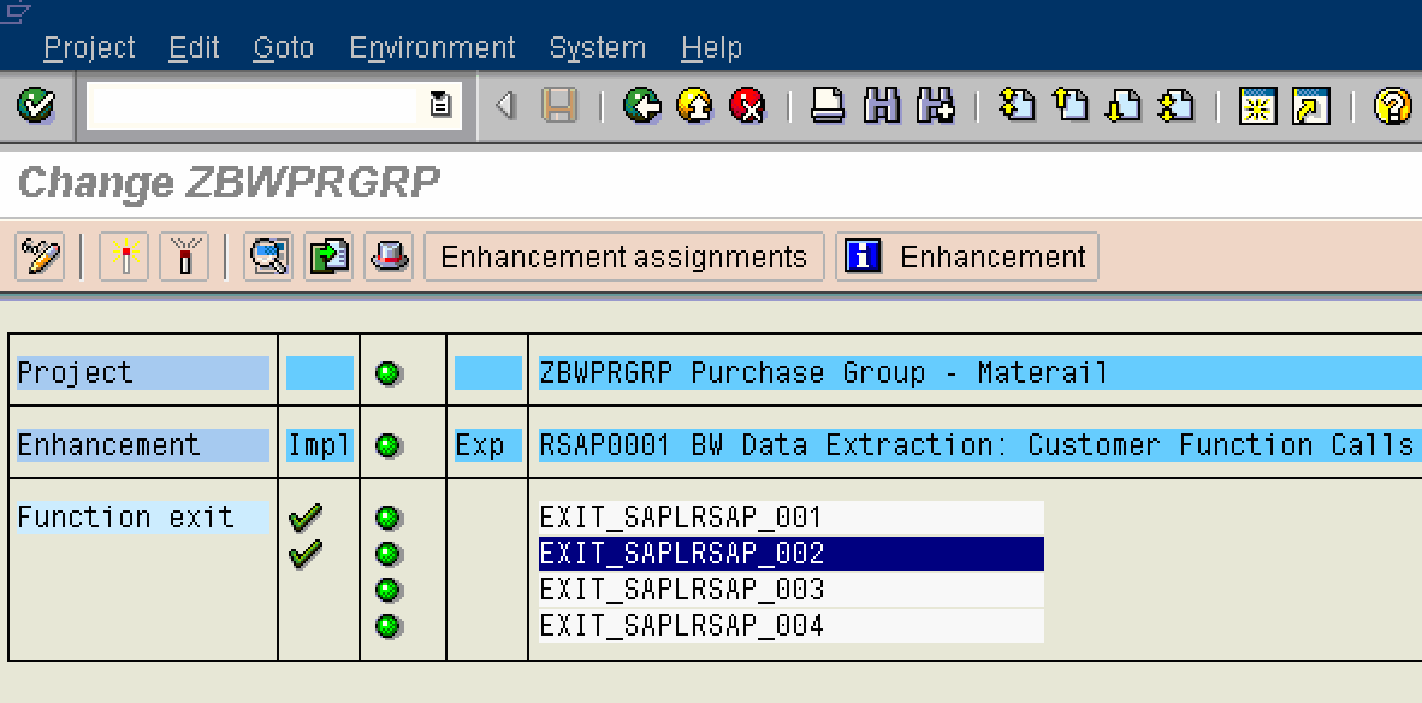Select EXIT_SAPLRSAP_004 function exit

tap(791, 626)
